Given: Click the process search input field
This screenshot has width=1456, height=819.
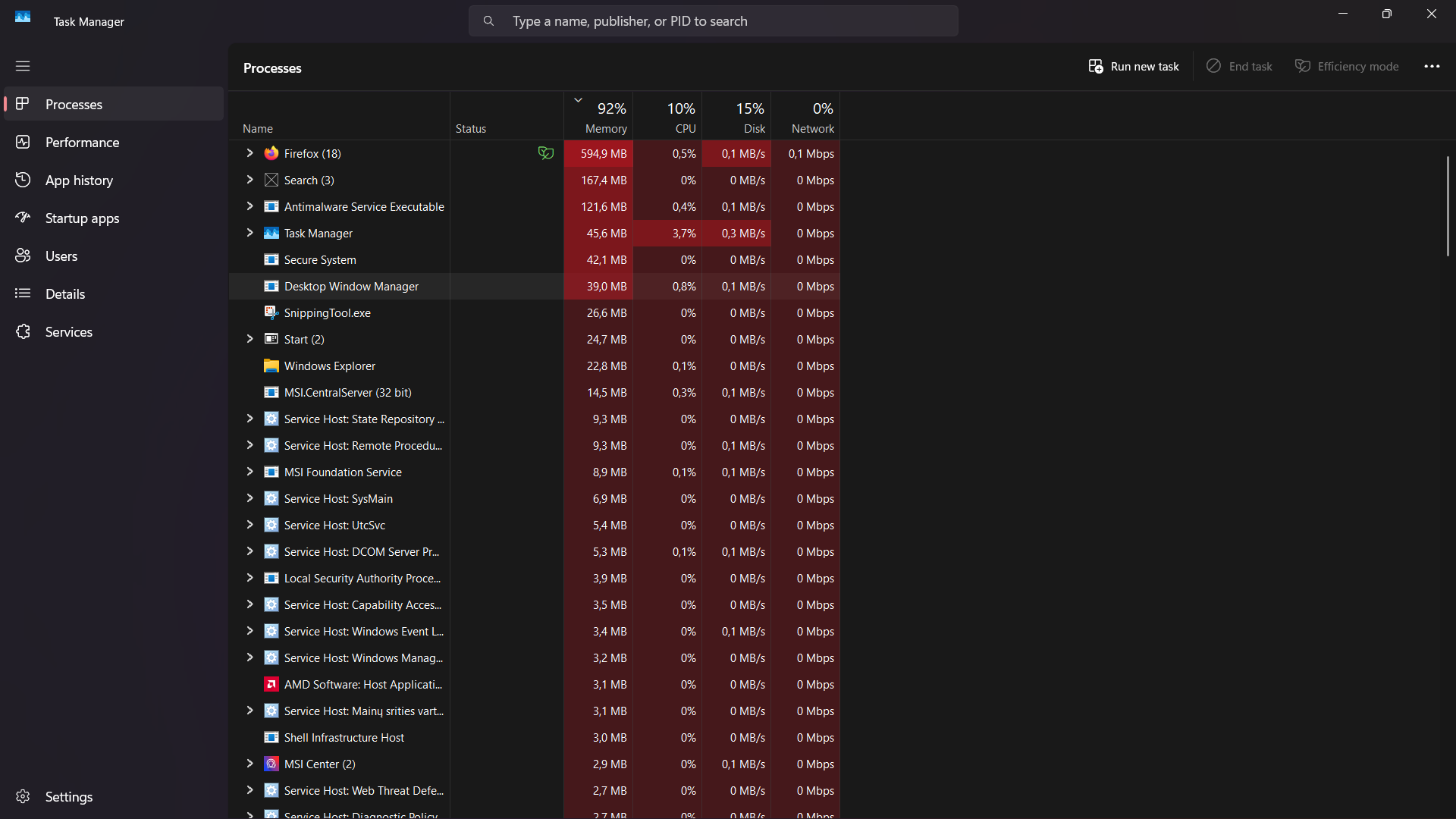Looking at the screenshot, I should [x=713, y=21].
